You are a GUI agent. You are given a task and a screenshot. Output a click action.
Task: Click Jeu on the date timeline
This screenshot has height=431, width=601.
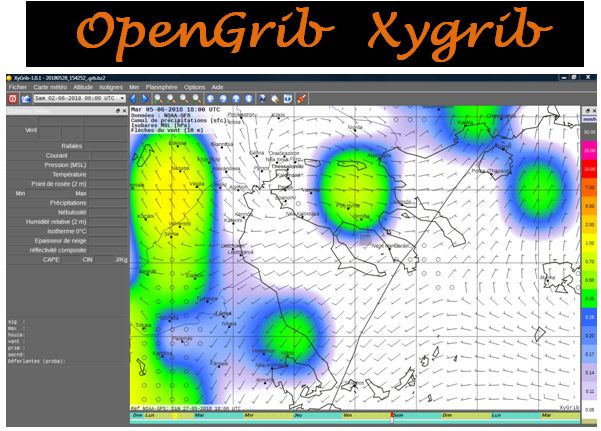(297, 415)
